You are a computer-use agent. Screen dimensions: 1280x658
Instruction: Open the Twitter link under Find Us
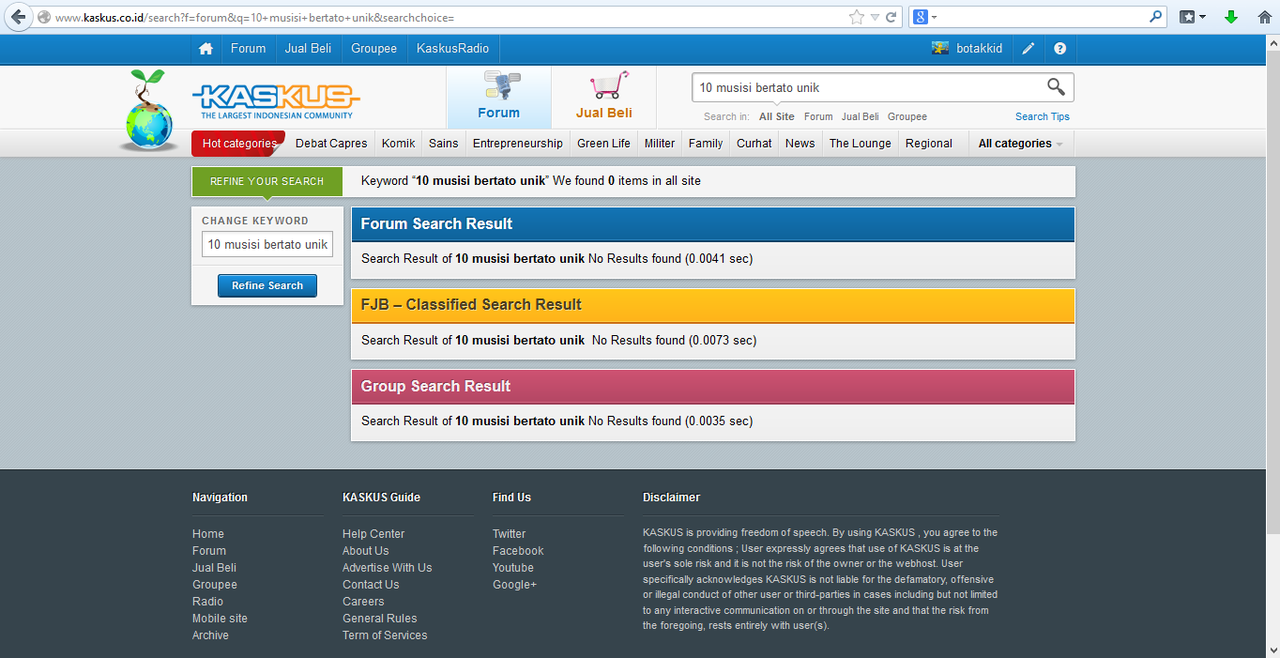[509, 534]
